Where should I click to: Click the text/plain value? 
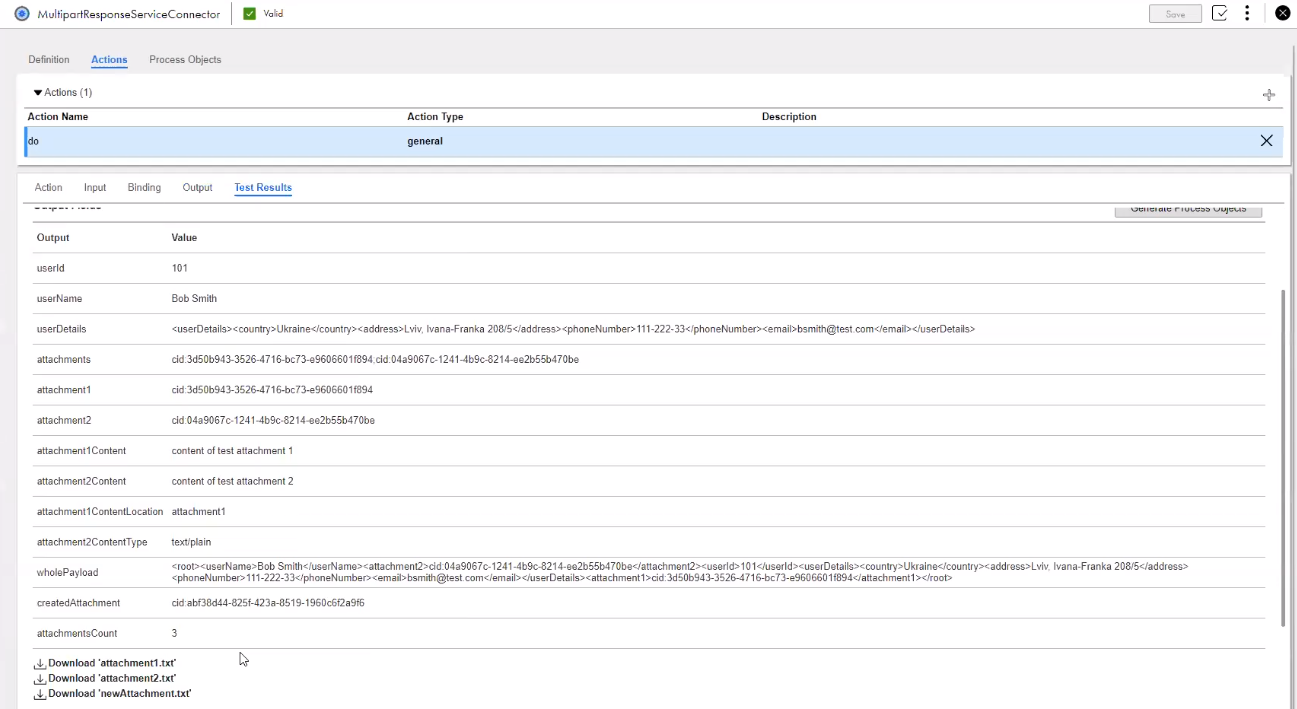click(192, 542)
